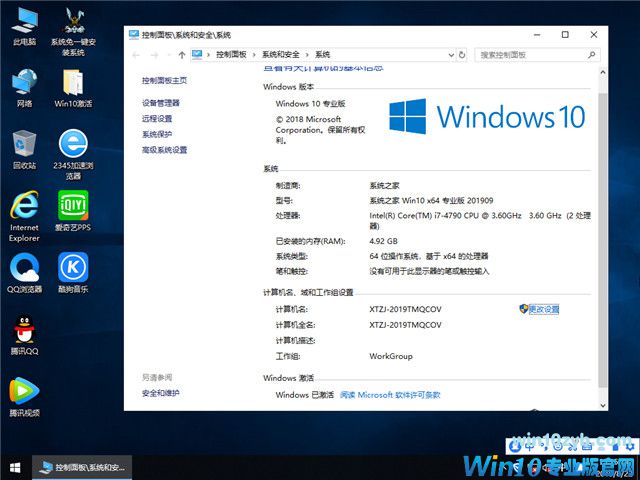The image size is (640, 480).
Task: Click 更改设置 link
Action: [x=544, y=309]
